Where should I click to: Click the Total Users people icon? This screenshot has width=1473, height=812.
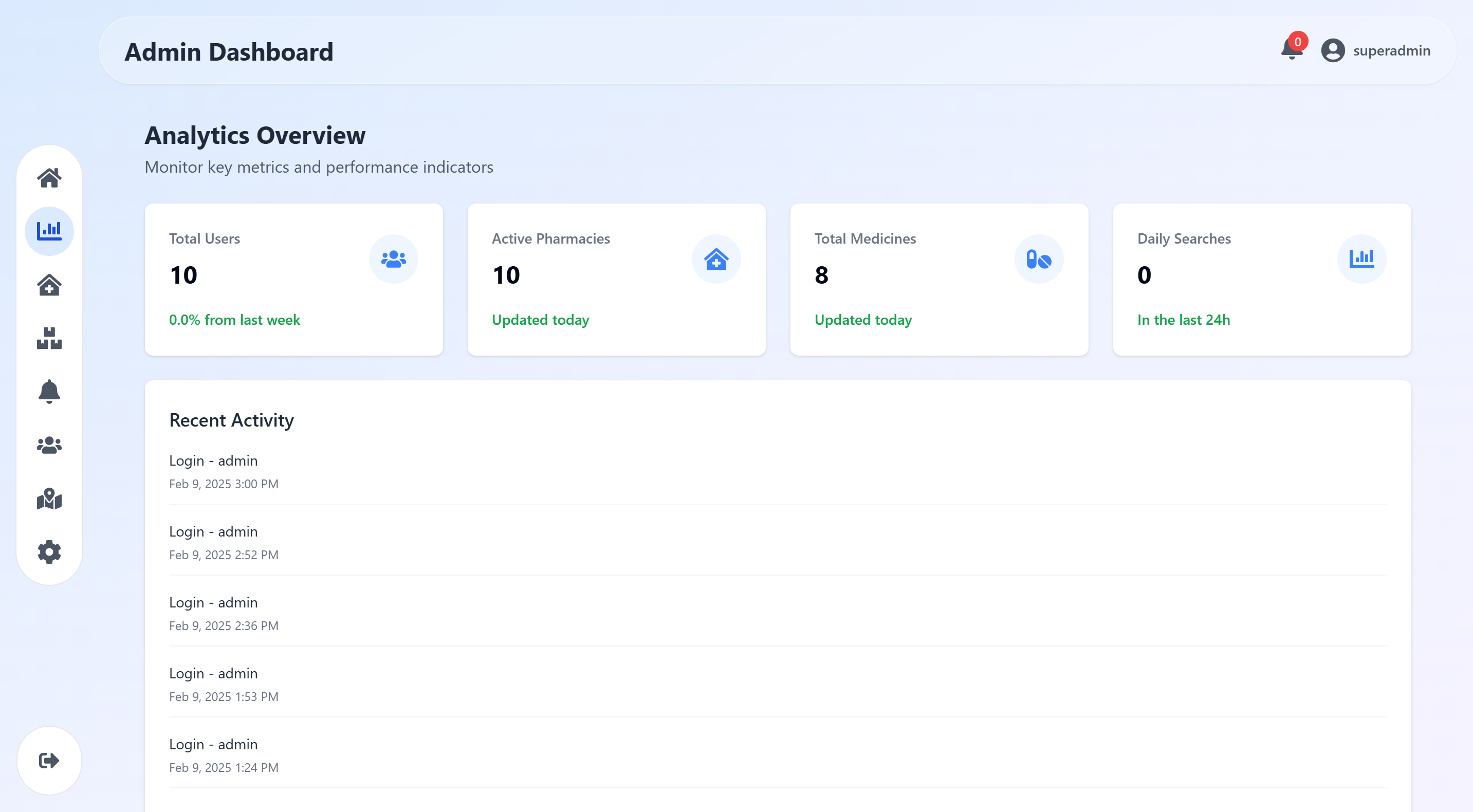(393, 259)
